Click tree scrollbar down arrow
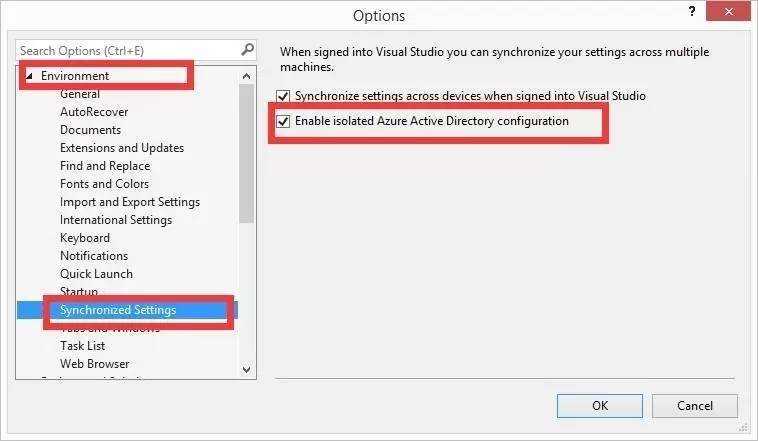The width and height of the screenshot is (758, 441). coord(247,370)
